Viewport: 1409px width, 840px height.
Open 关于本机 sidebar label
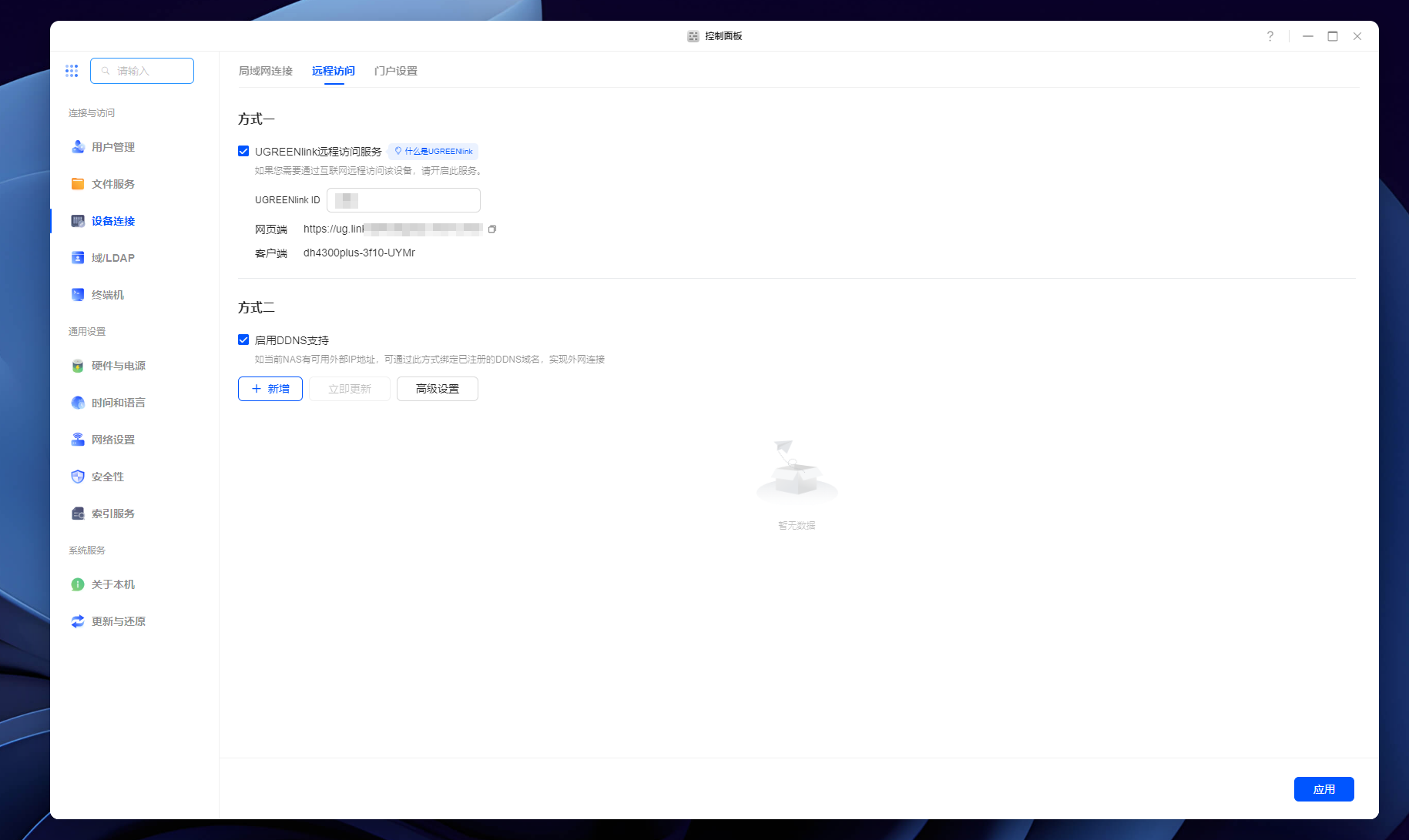coord(113,584)
